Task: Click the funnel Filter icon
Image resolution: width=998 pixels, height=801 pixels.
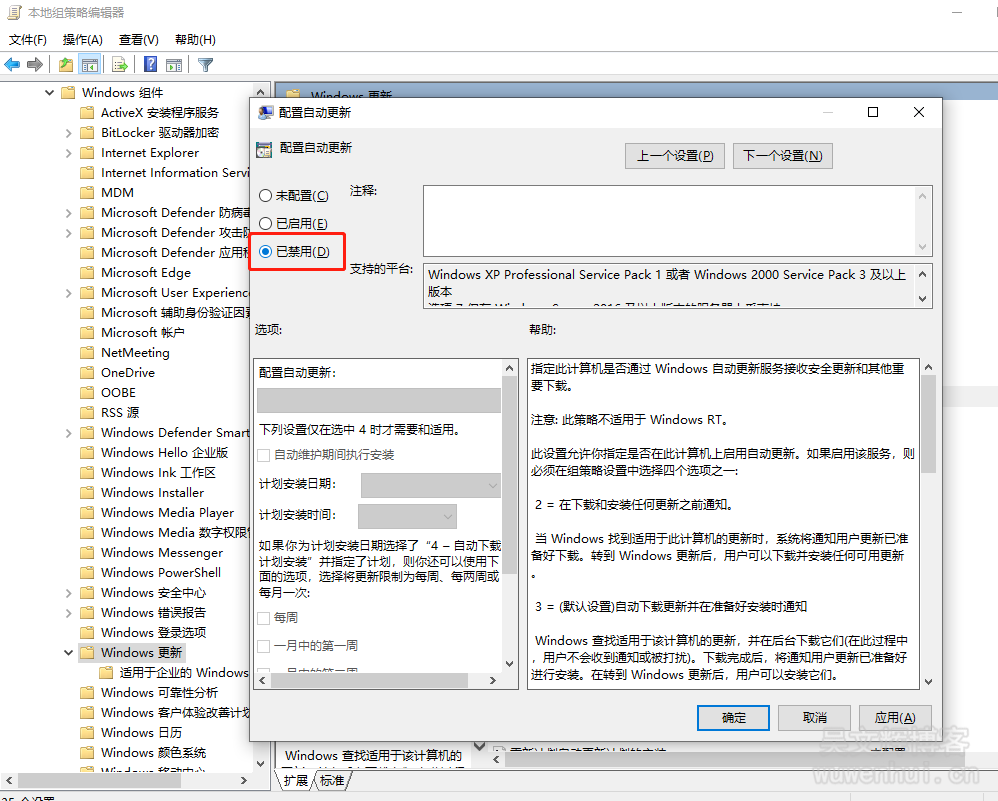Action: coord(205,65)
